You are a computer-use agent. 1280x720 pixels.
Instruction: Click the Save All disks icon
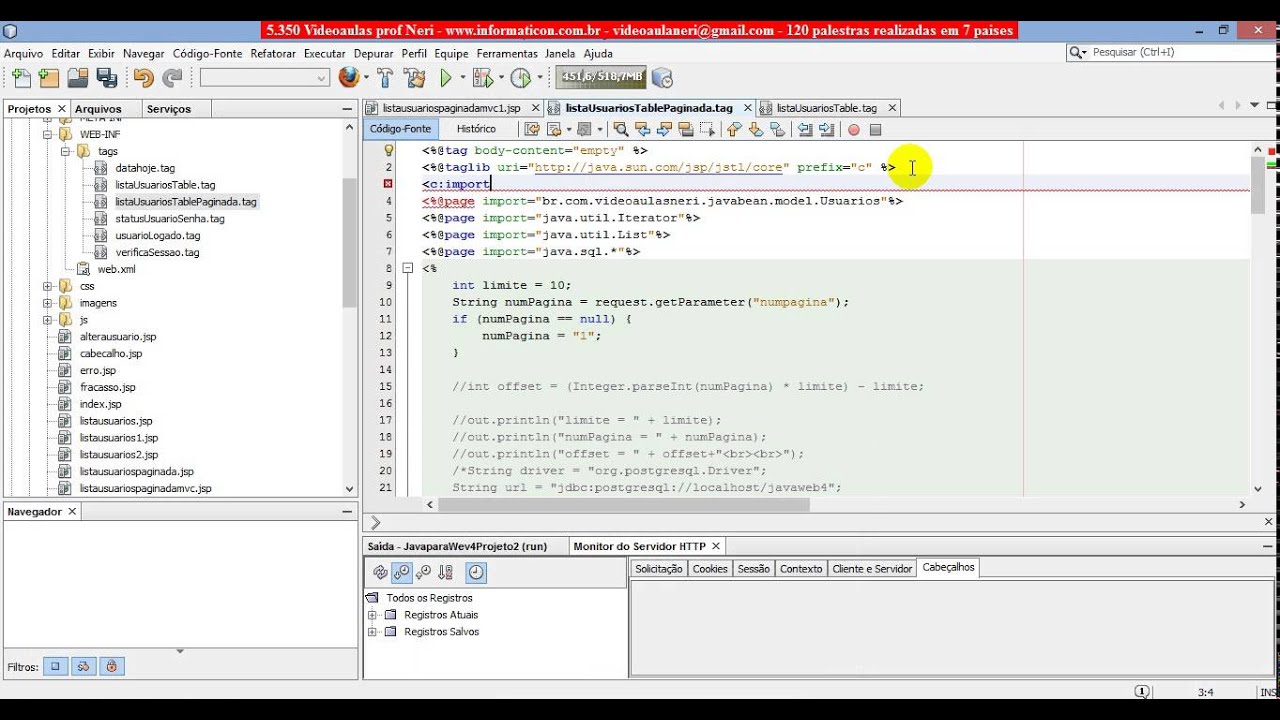(x=106, y=78)
